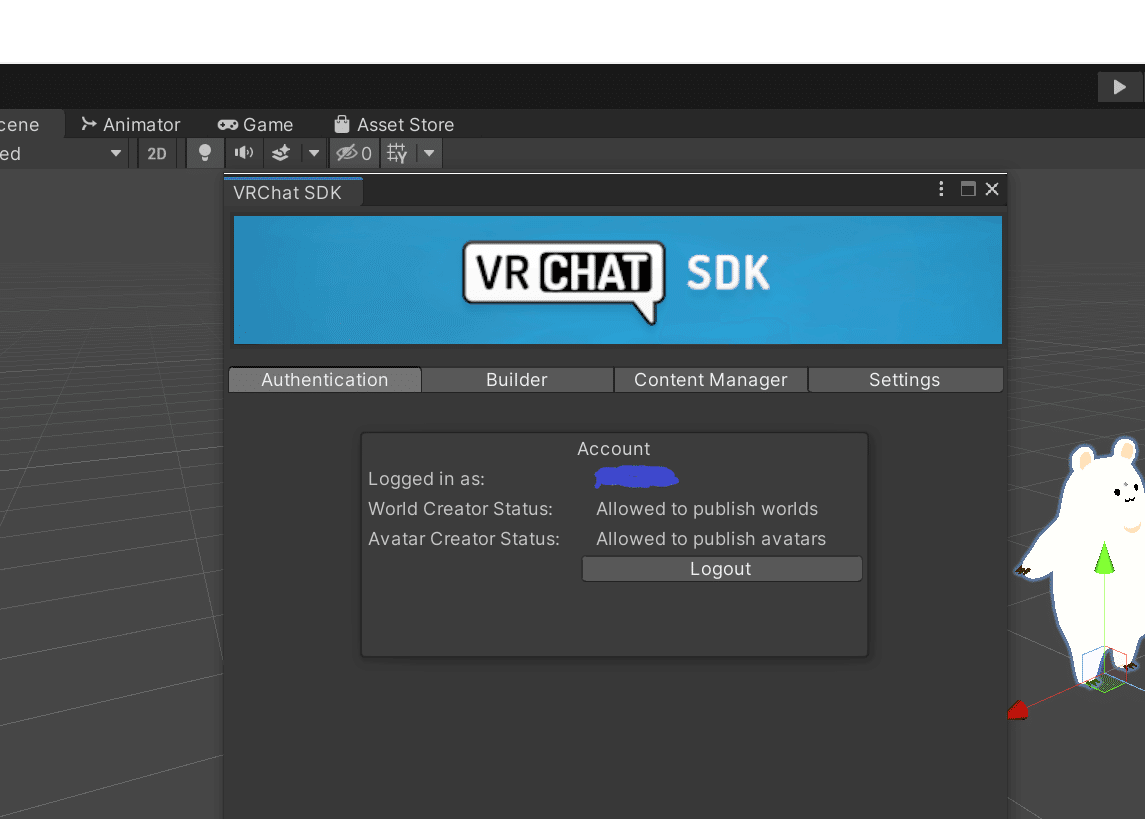Select the Authentication tab

(x=325, y=380)
